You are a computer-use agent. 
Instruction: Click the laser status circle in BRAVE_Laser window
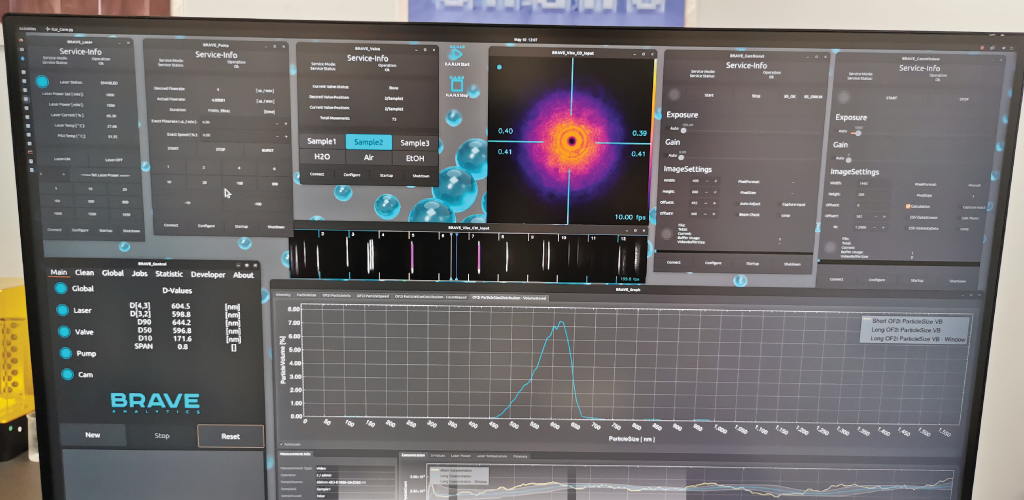[43, 83]
